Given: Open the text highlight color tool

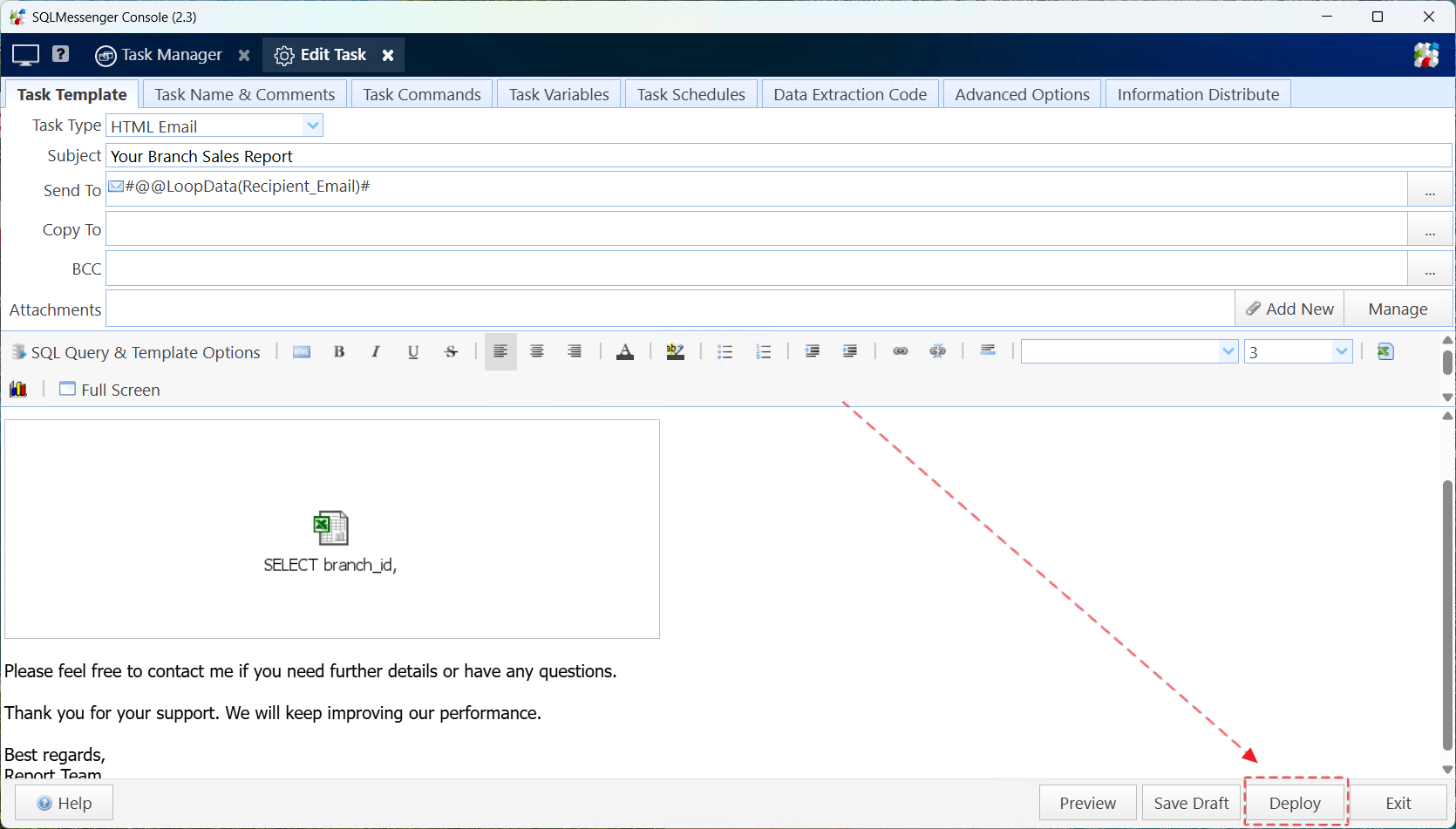Looking at the screenshot, I should 676,351.
